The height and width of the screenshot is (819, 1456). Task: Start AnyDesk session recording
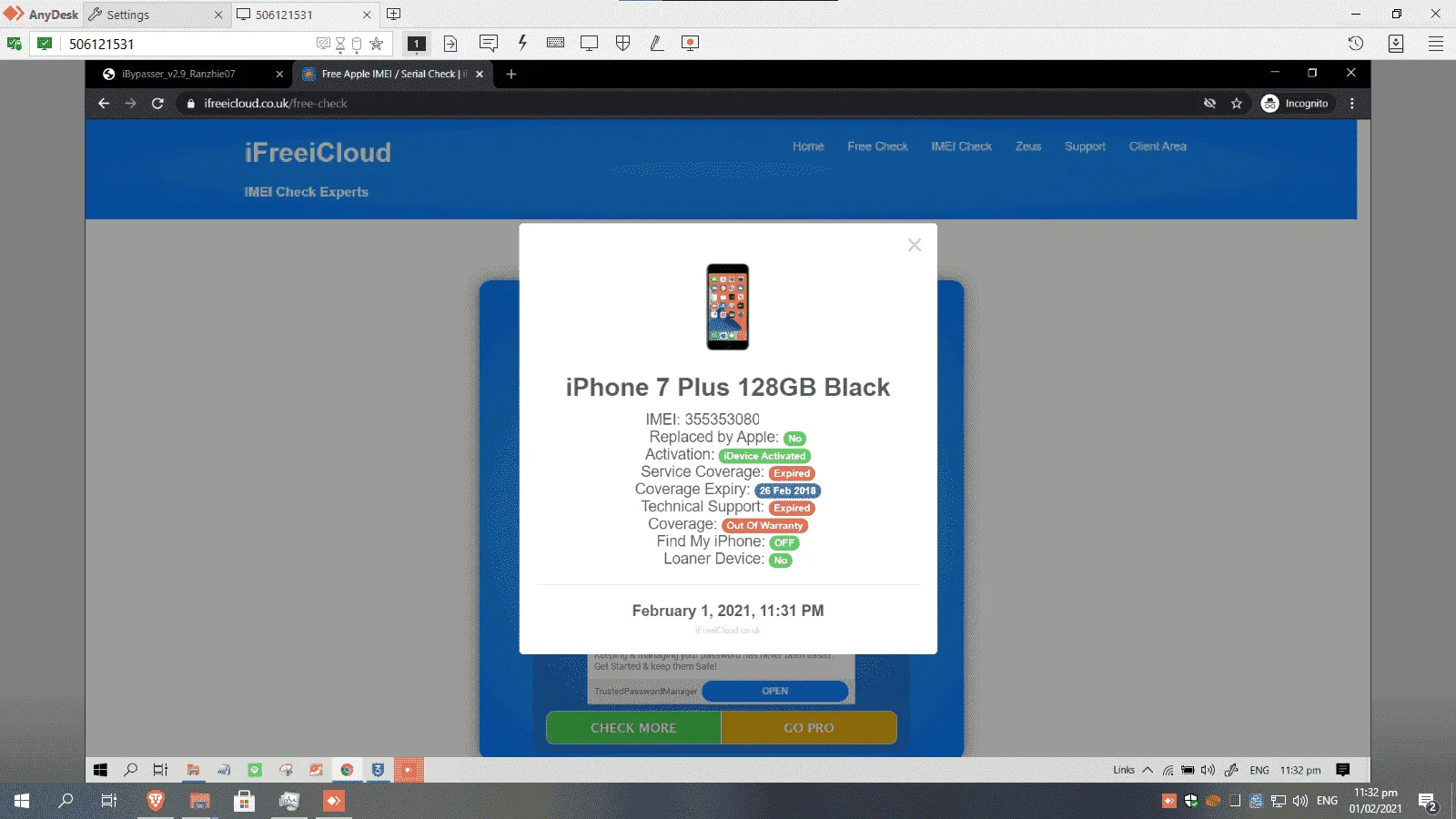coord(690,44)
